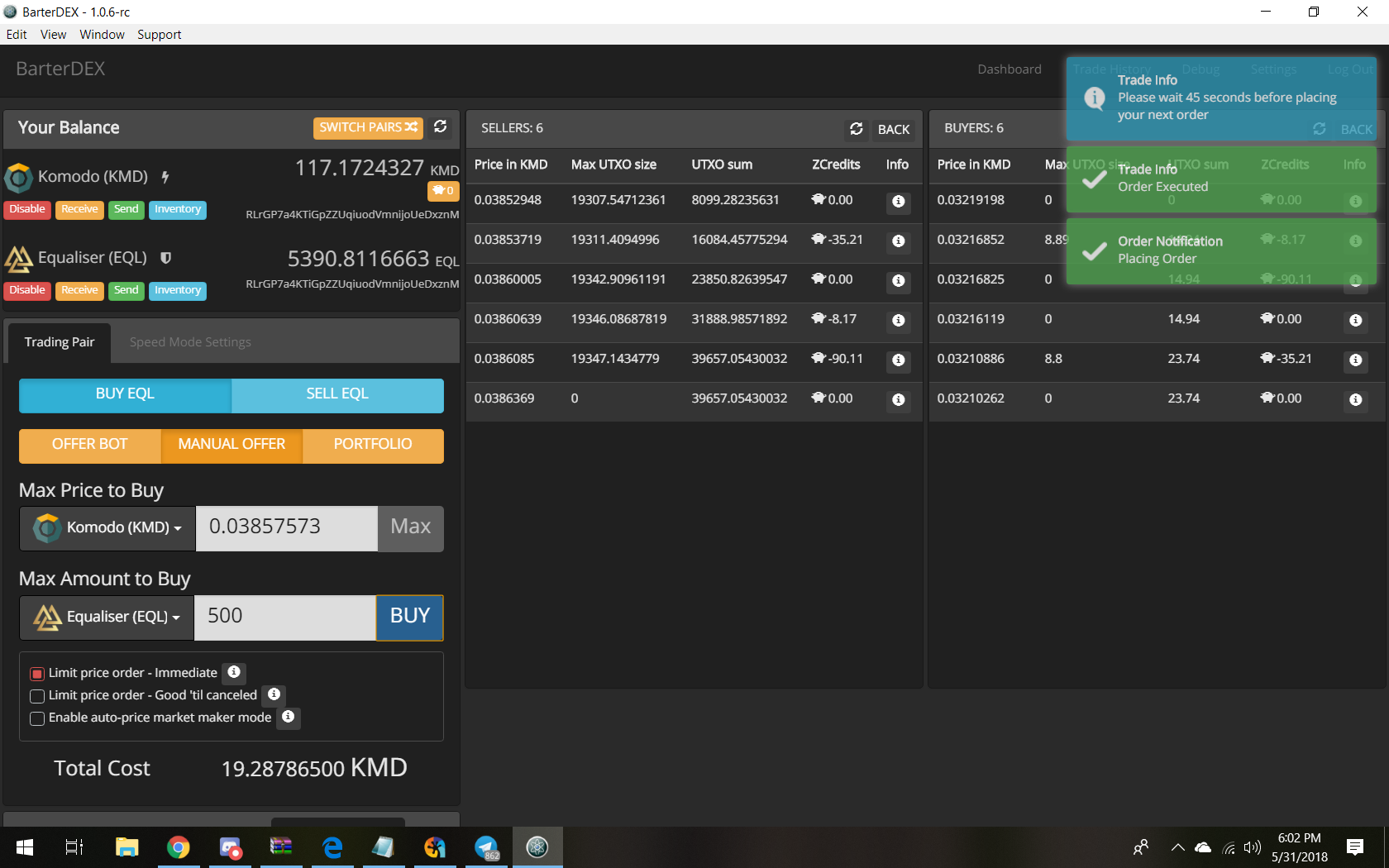1389x868 pixels.
Task: Dismiss the Order Executed notification
Action: tap(1221, 179)
